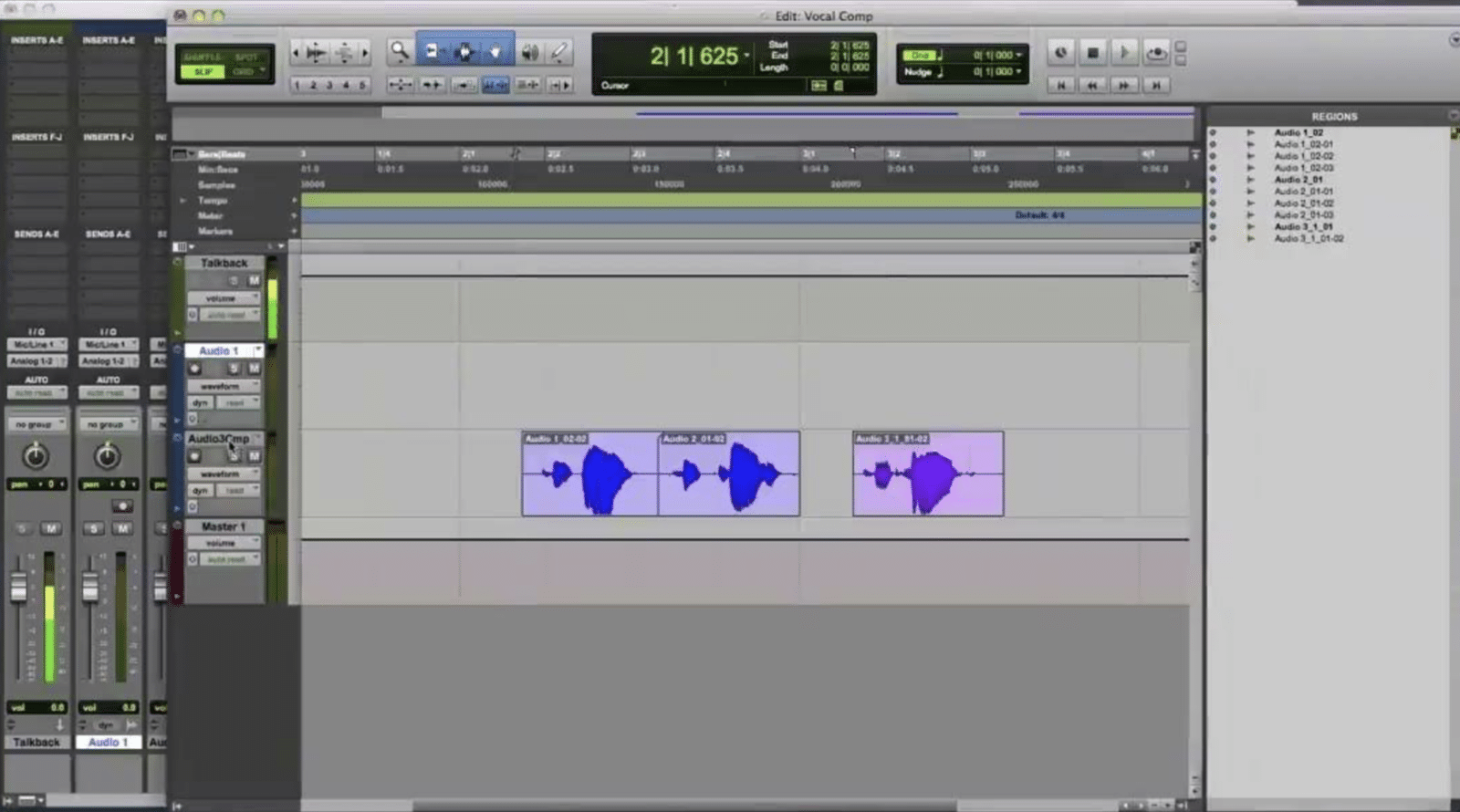Click the Record transport button
The image size is (1460, 812).
1156,53
